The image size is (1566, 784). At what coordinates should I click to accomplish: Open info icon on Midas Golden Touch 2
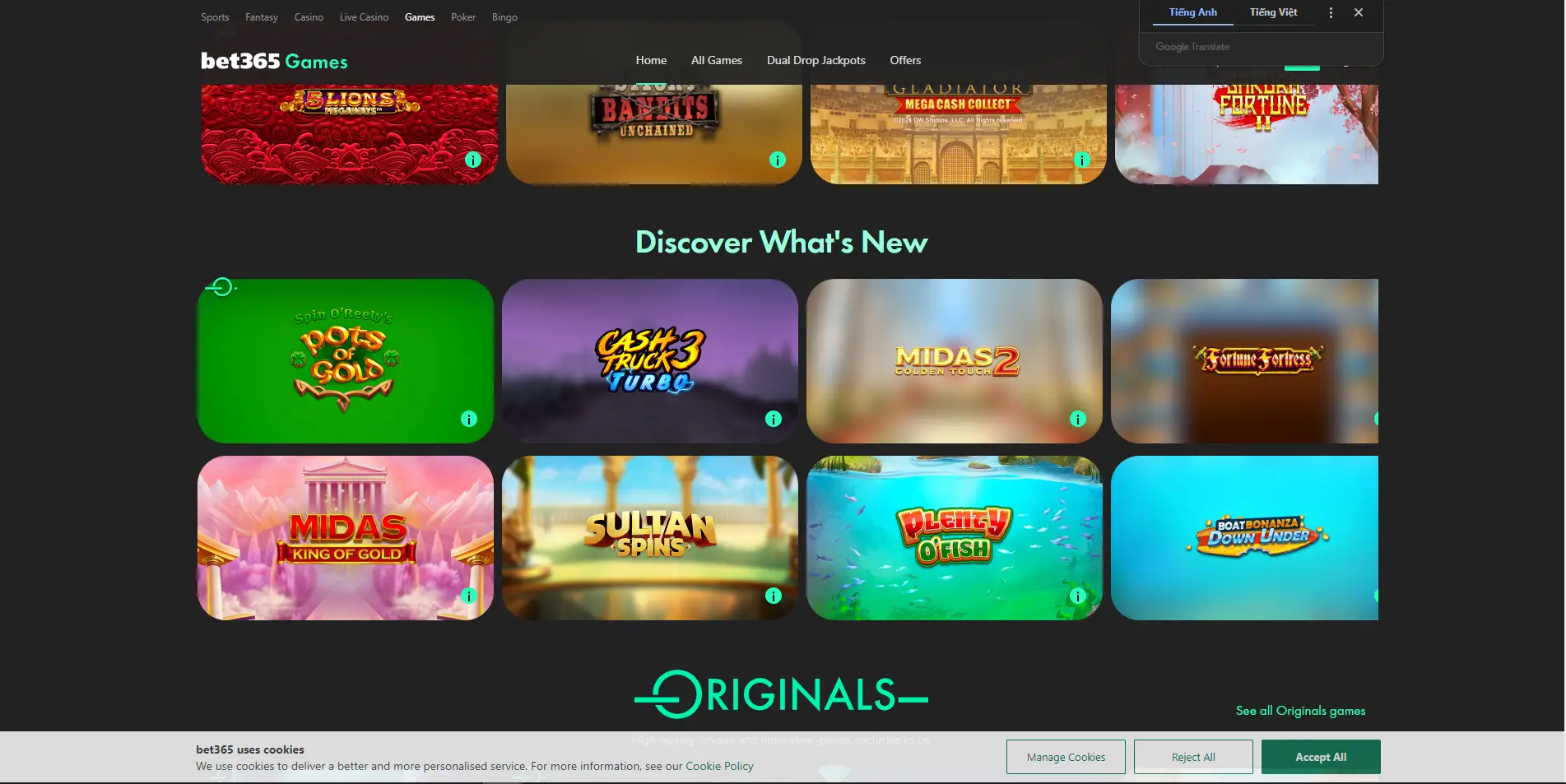pyautogui.click(x=1078, y=419)
